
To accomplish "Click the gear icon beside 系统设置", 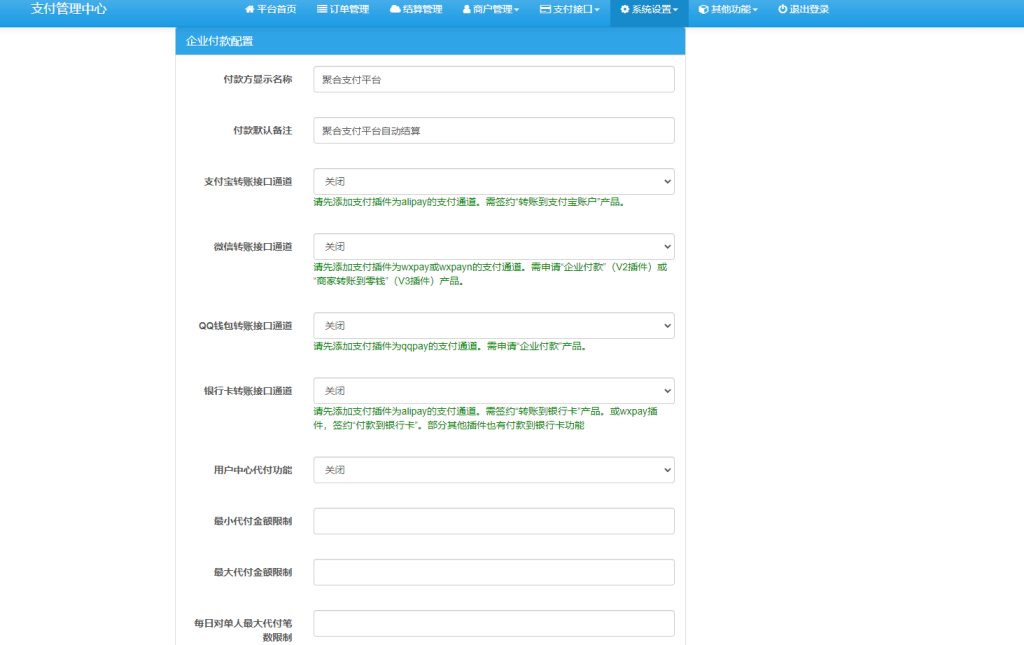I will [625, 9].
